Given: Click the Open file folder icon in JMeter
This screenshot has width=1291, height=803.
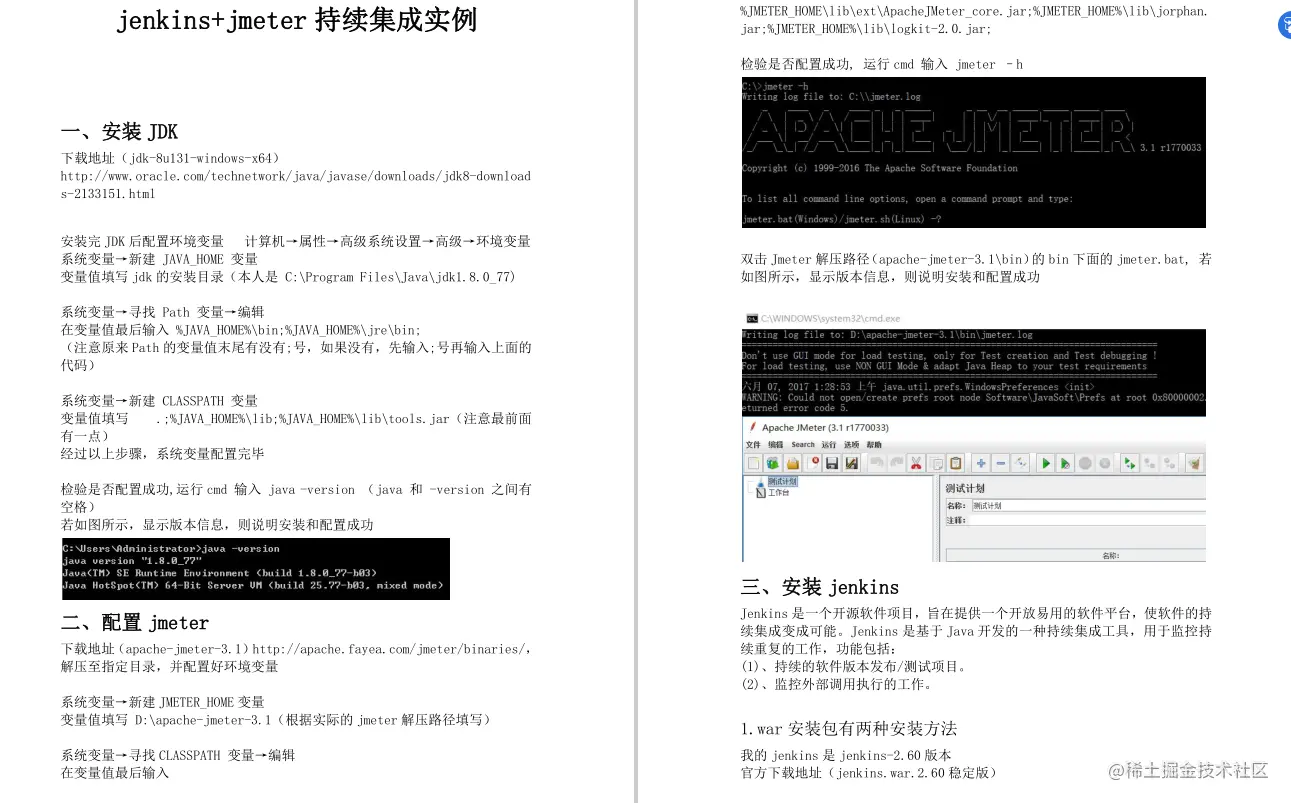Looking at the screenshot, I should (x=793, y=462).
